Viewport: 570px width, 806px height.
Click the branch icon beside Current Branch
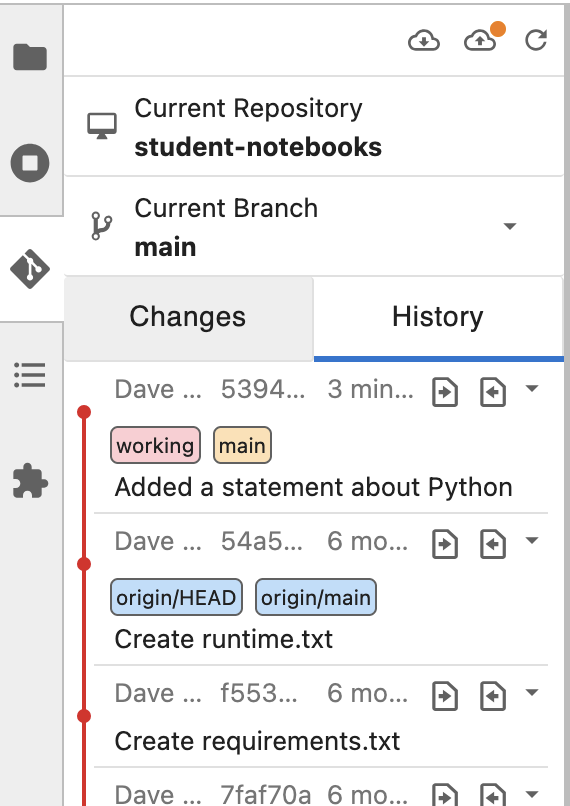click(102, 226)
